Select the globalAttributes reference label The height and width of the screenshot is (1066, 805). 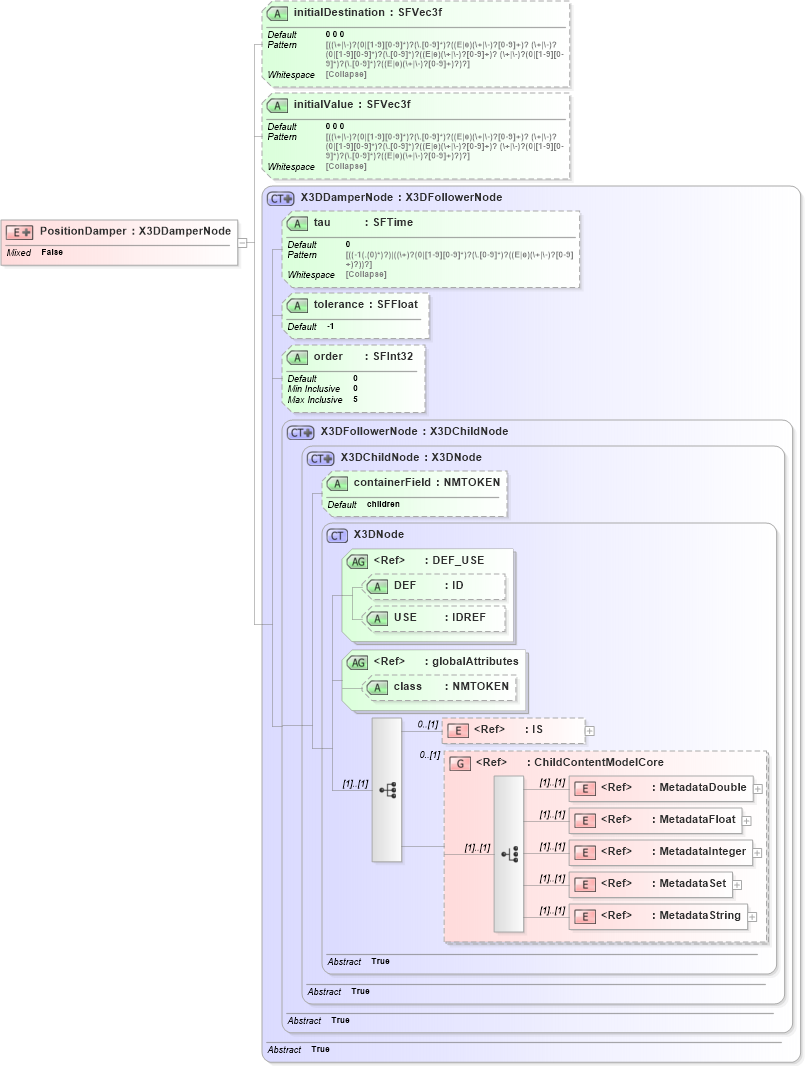[446, 661]
